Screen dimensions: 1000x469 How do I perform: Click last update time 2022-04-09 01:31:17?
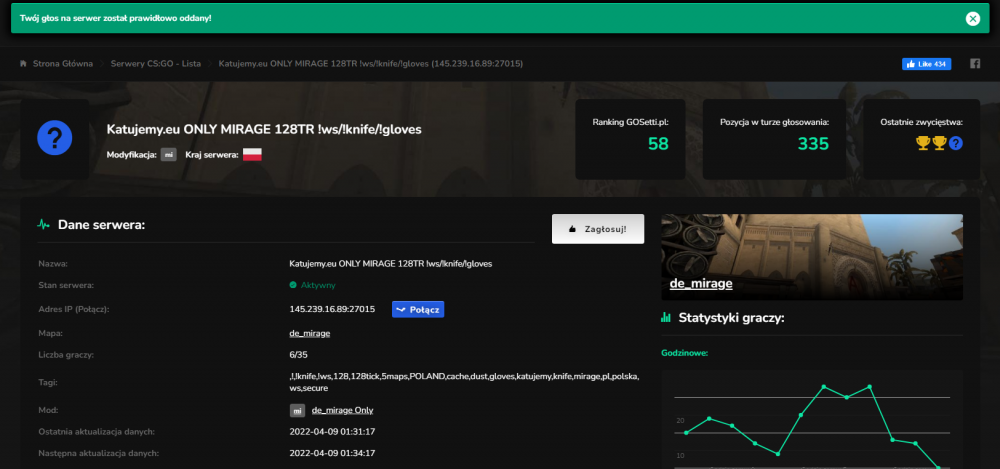(332, 432)
